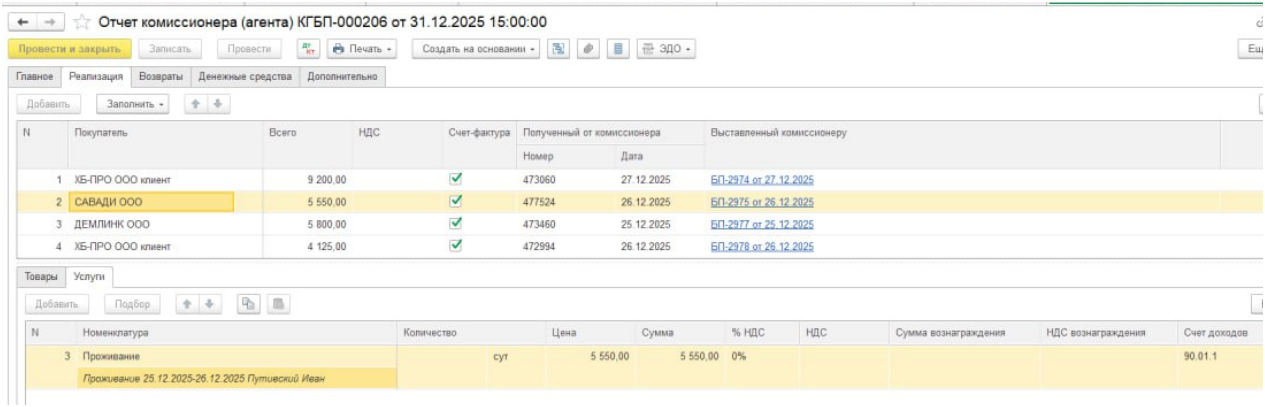Image resolution: width=1265 pixels, height=407 pixels.
Task: Switch to the Денежные средства tab
Action: coord(244,76)
